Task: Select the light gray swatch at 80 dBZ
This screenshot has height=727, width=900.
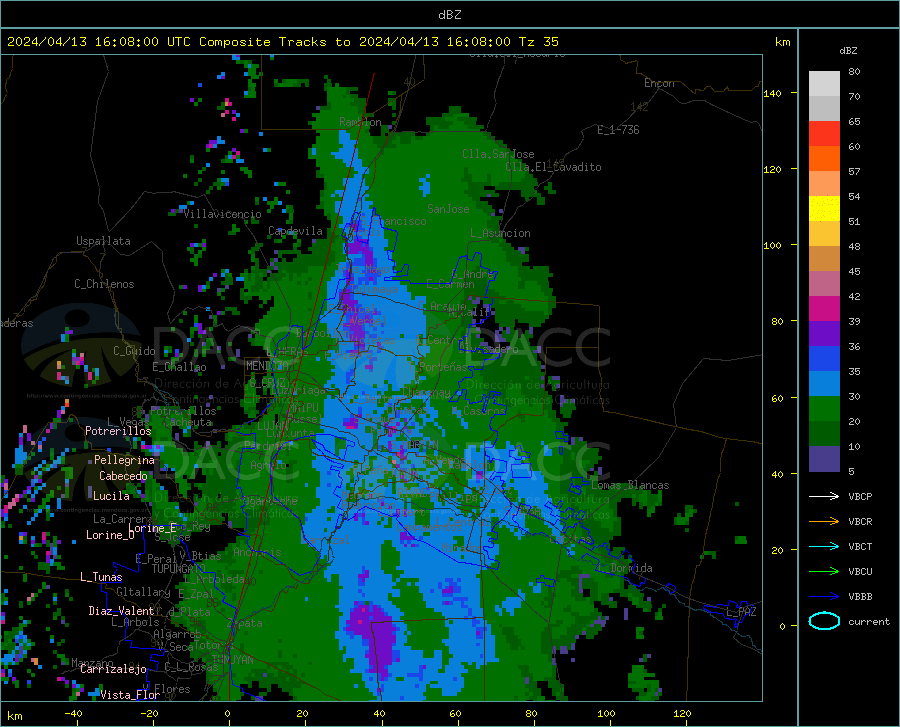Action: (x=824, y=84)
